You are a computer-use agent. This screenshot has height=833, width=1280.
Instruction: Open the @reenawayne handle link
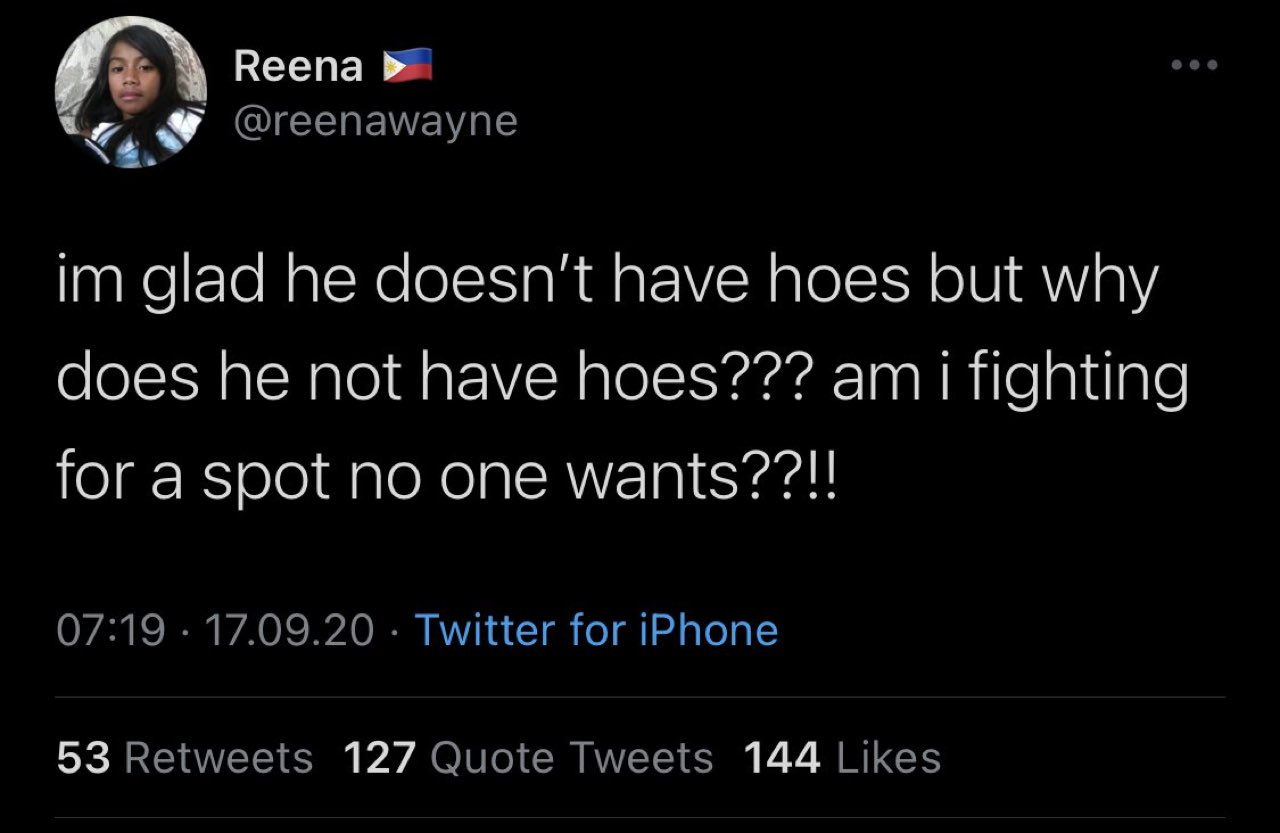pos(375,122)
